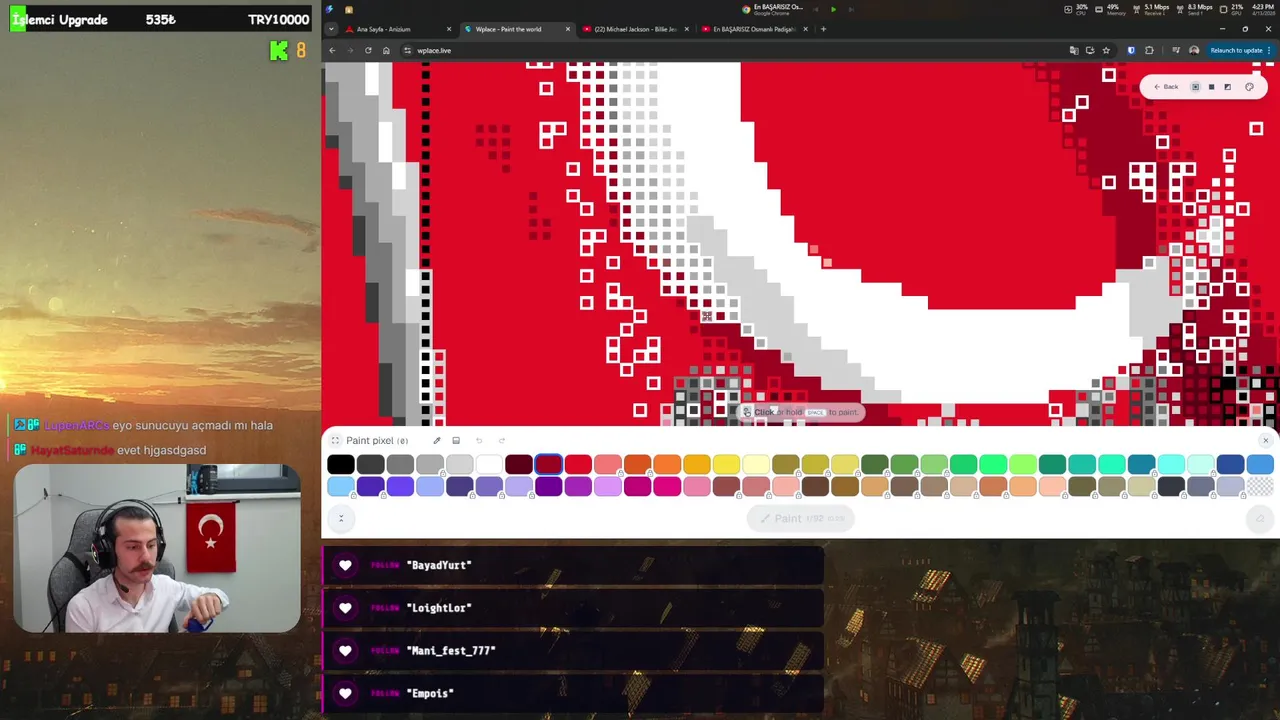This screenshot has height=720, width=1280.
Task: Click media play button in top bar
Action: (x=833, y=9)
